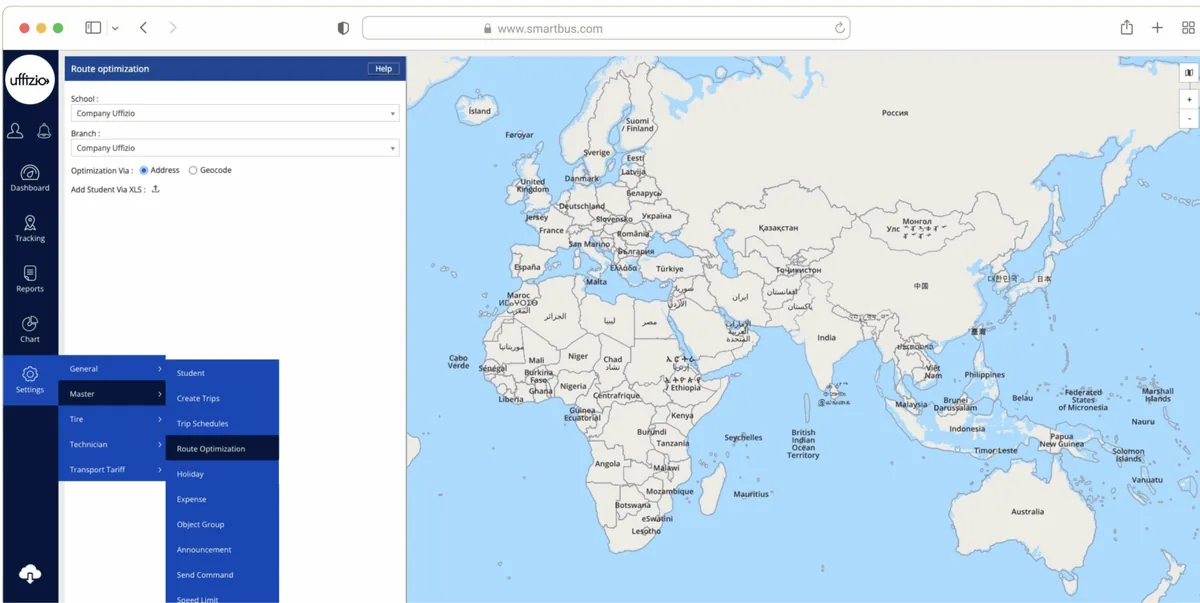Open Holiday menu item
This screenshot has width=1200, height=603.
222,474
